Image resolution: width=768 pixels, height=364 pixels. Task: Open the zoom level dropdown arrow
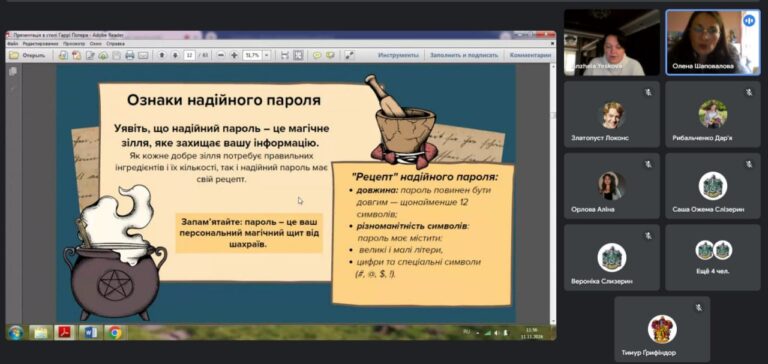(x=266, y=55)
